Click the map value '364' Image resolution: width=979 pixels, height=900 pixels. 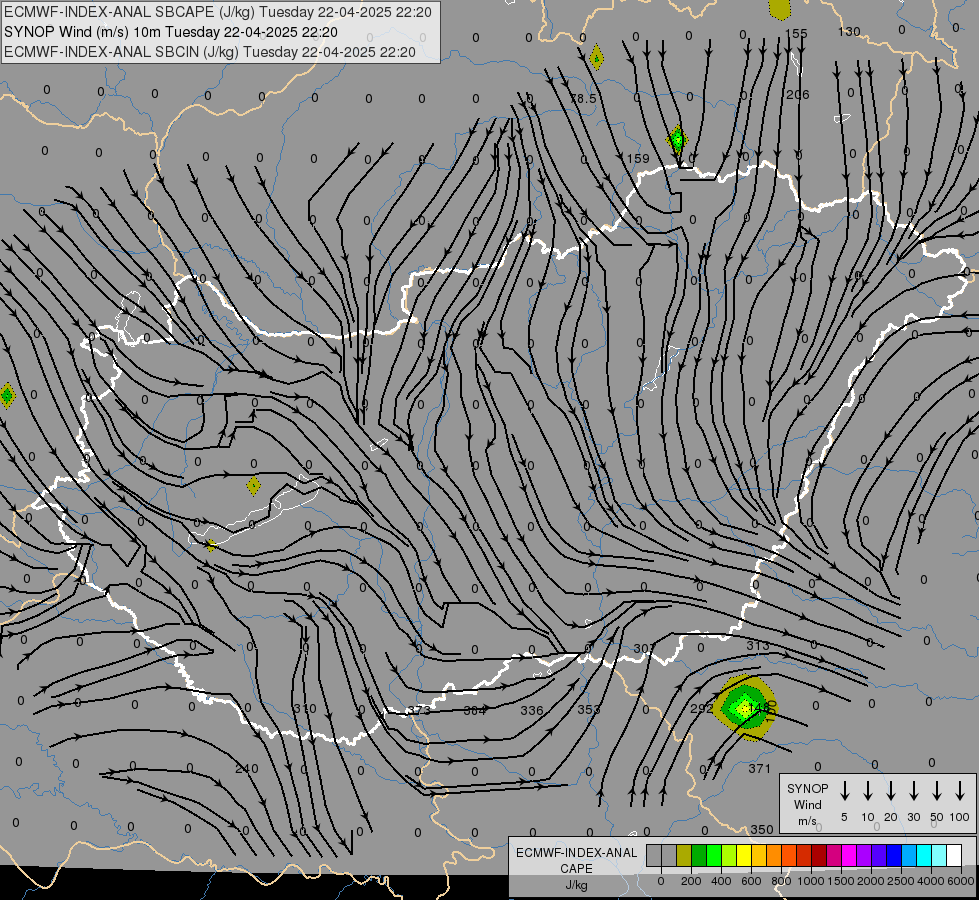475,710
